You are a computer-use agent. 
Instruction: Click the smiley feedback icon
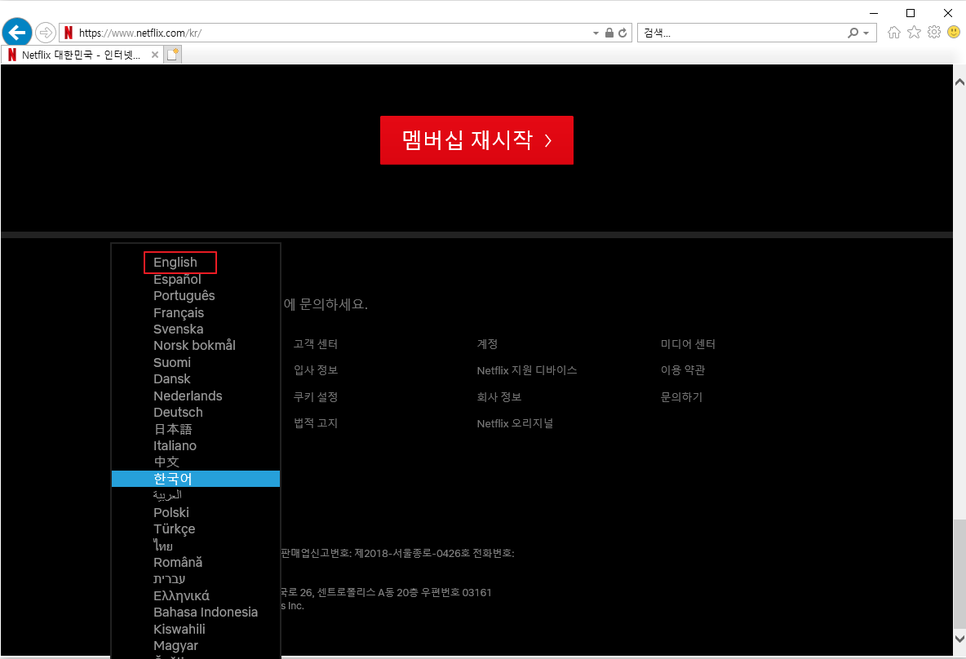pyautogui.click(x=954, y=32)
